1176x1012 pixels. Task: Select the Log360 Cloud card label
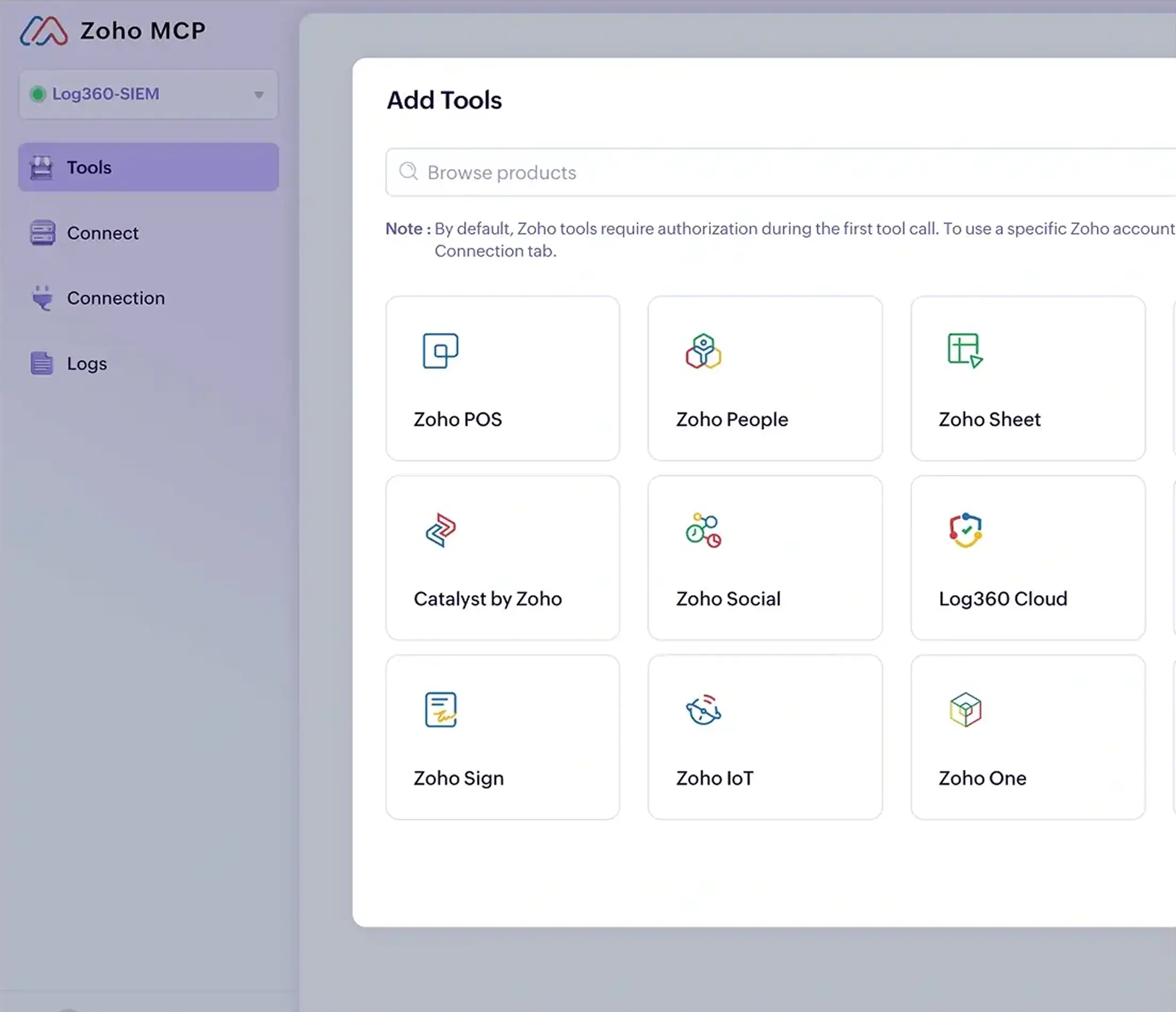tap(1003, 599)
